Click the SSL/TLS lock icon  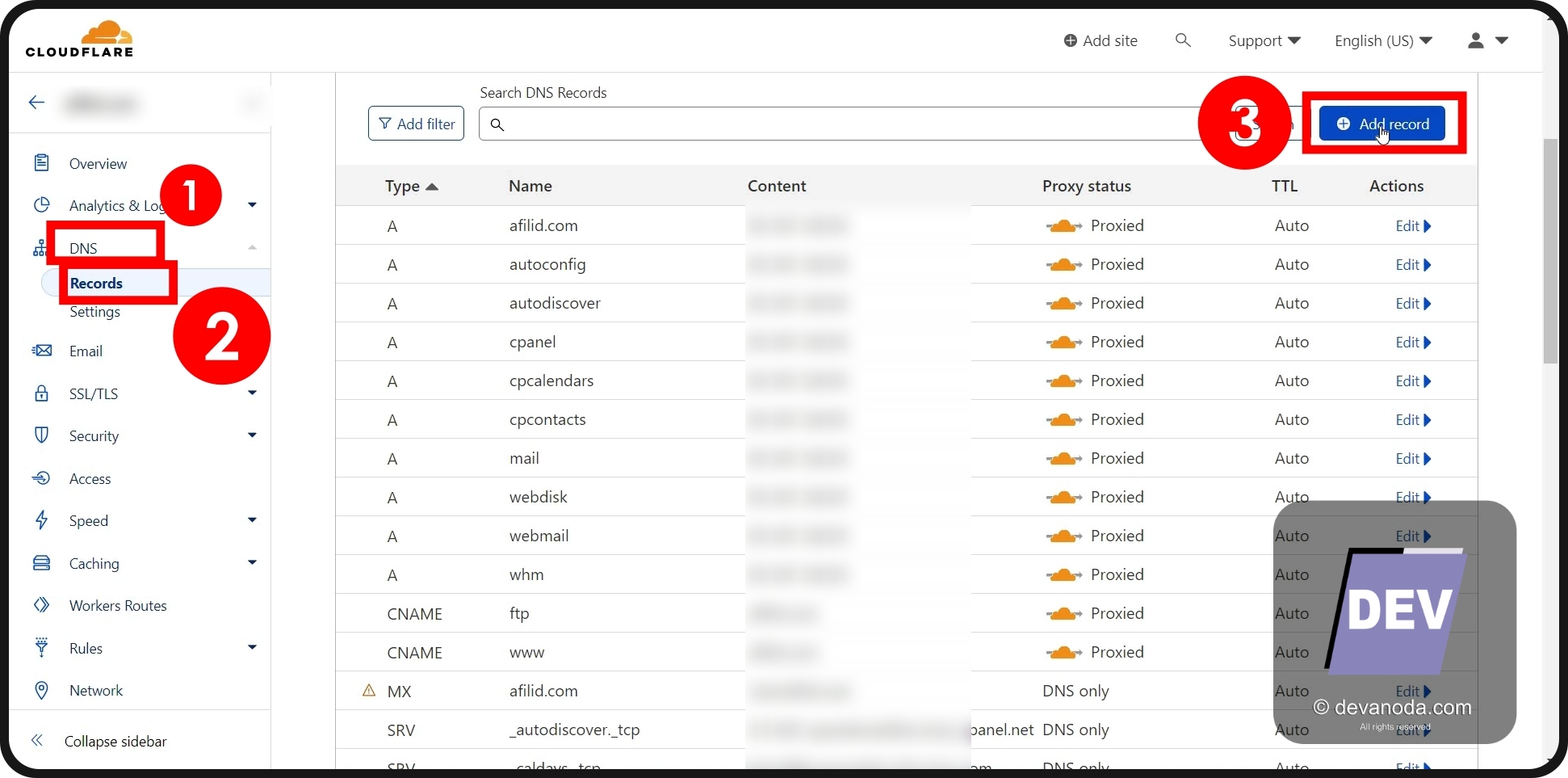[41, 393]
